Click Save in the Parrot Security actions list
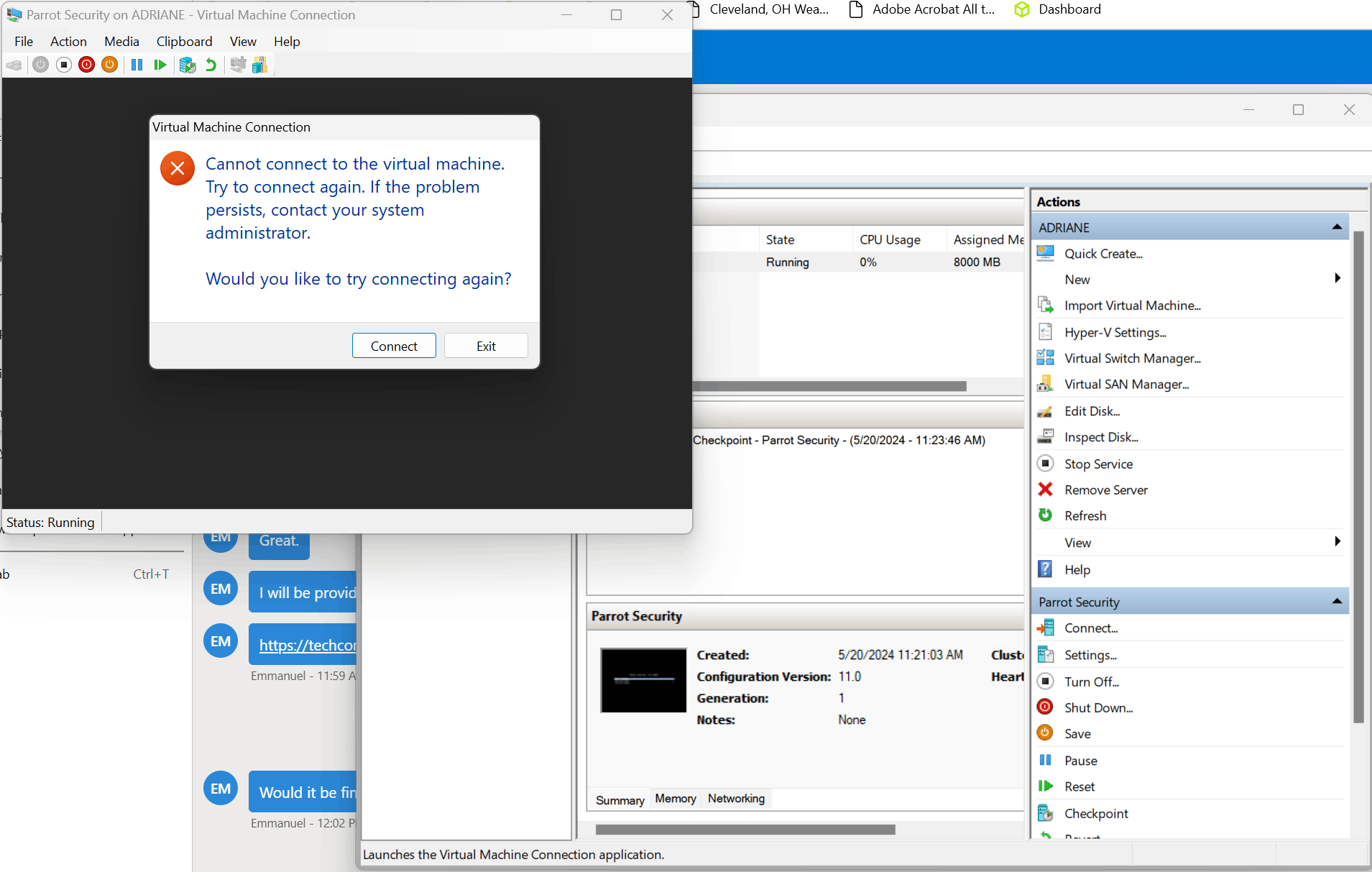1372x872 pixels. [x=1077, y=734]
